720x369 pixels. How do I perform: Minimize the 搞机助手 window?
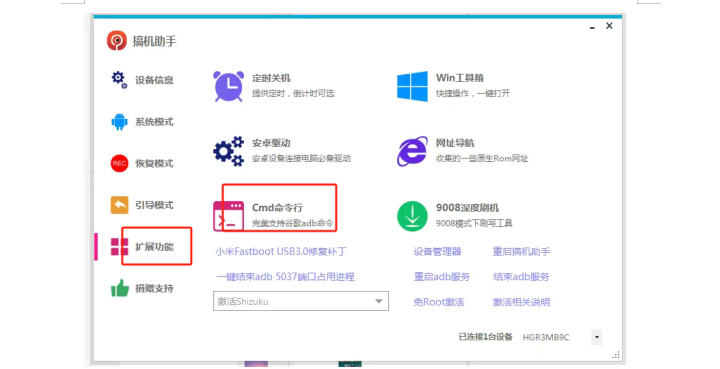[592, 27]
